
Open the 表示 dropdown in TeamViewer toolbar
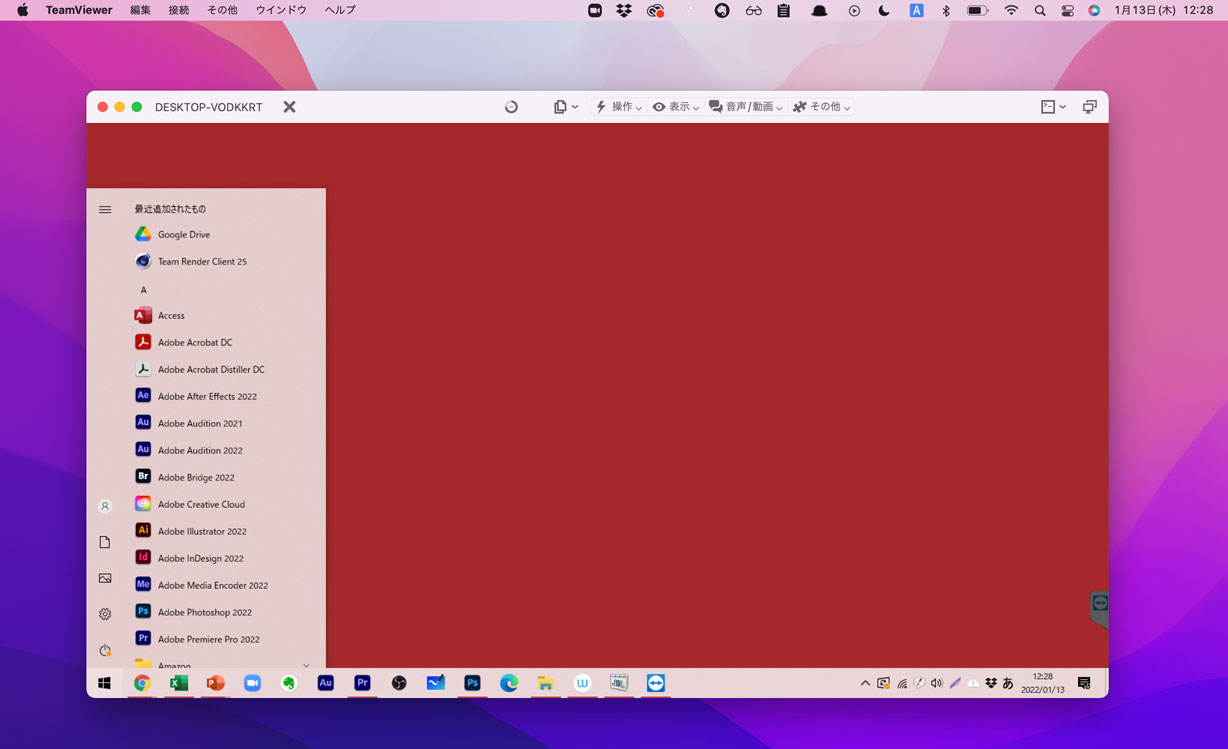pyautogui.click(x=676, y=107)
